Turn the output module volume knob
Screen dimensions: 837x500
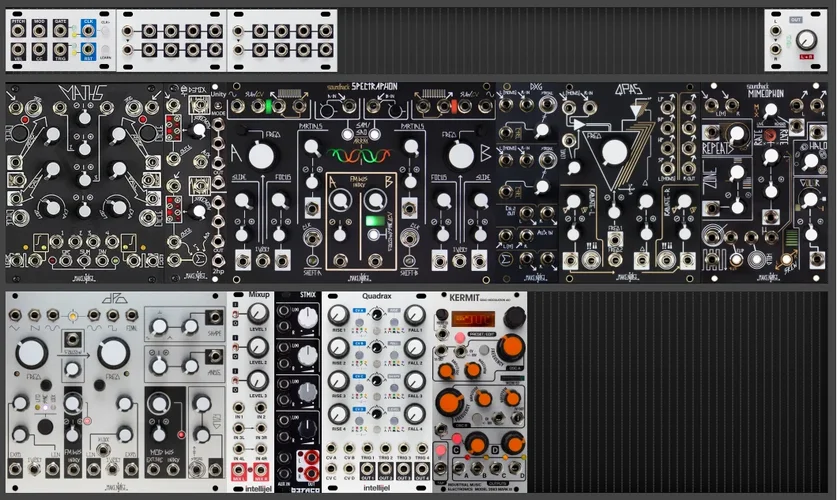tap(806, 42)
